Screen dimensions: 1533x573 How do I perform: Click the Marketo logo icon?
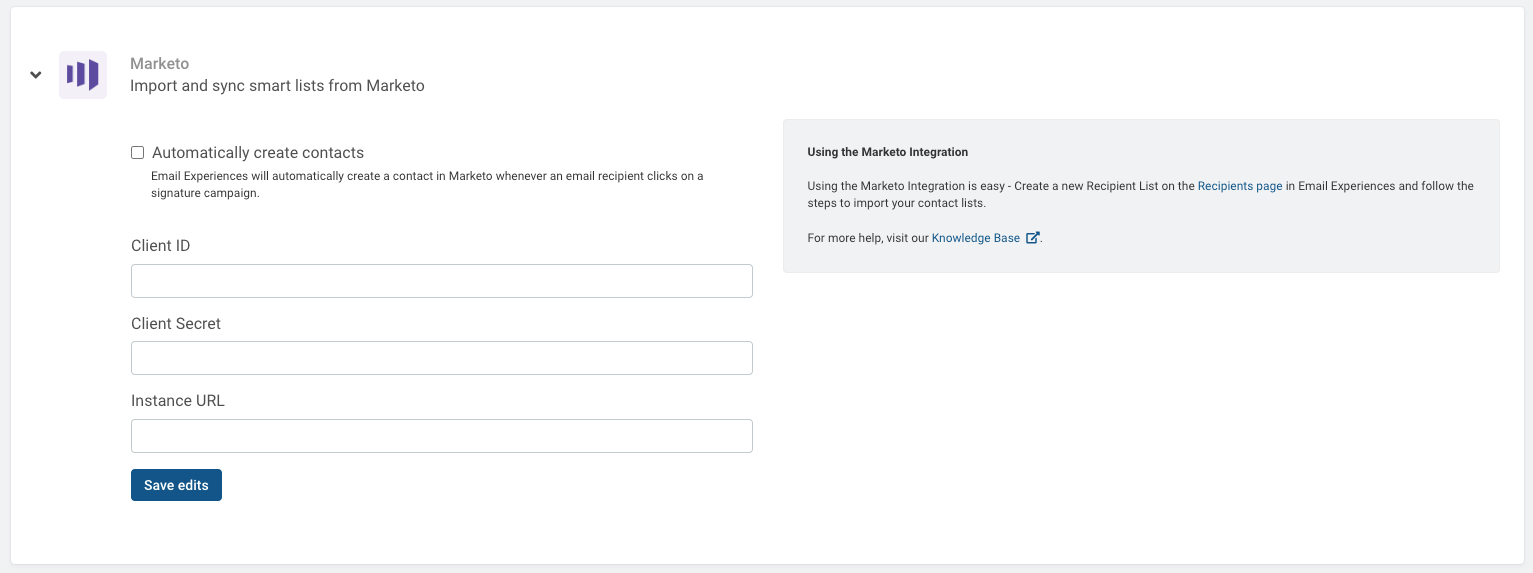(83, 75)
